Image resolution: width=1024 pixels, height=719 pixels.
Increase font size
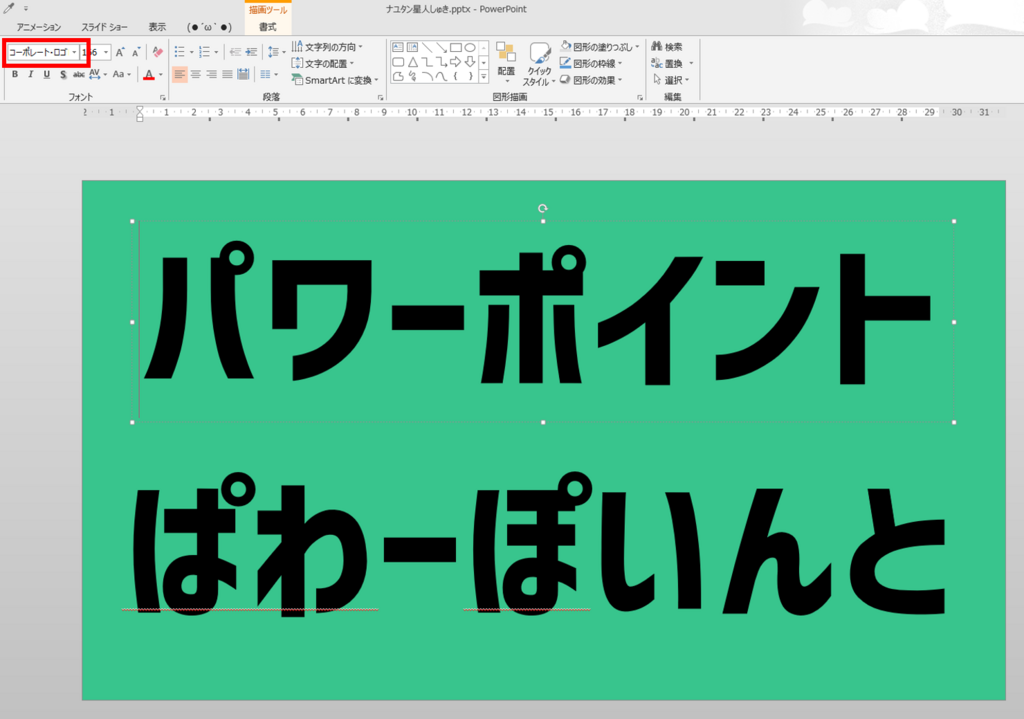tap(120, 52)
